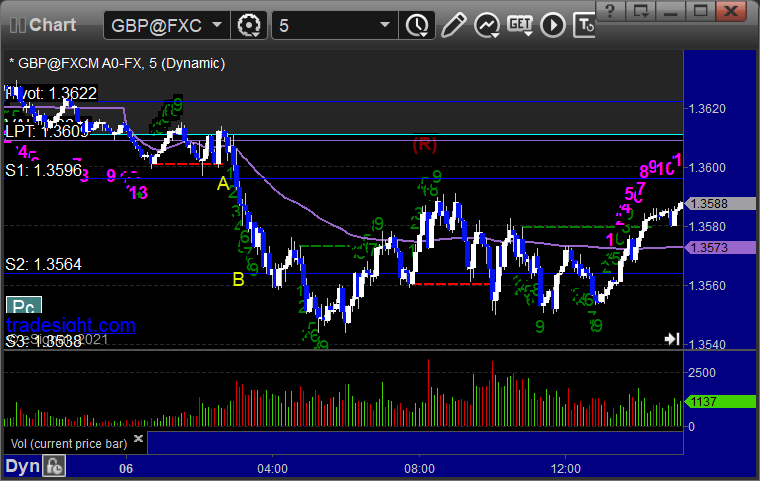Viewport: 760px width, 481px height.
Task: Click the 12:00 time axis label
Action: click(x=566, y=469)
